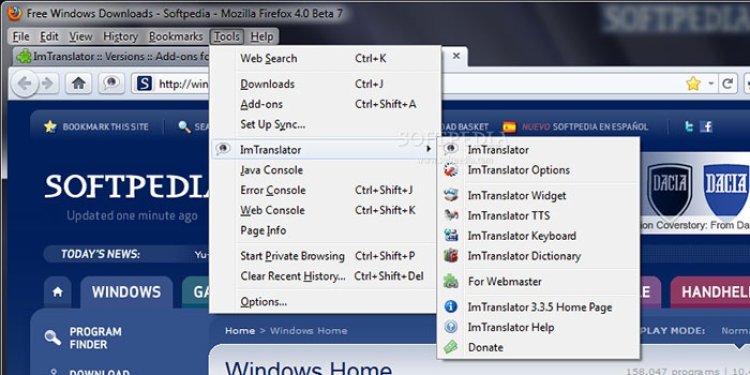Viewport: 750px width, 375px height.
Task: Click the Twitter icon on Softpedia
Action: click(x=689, y=127)
